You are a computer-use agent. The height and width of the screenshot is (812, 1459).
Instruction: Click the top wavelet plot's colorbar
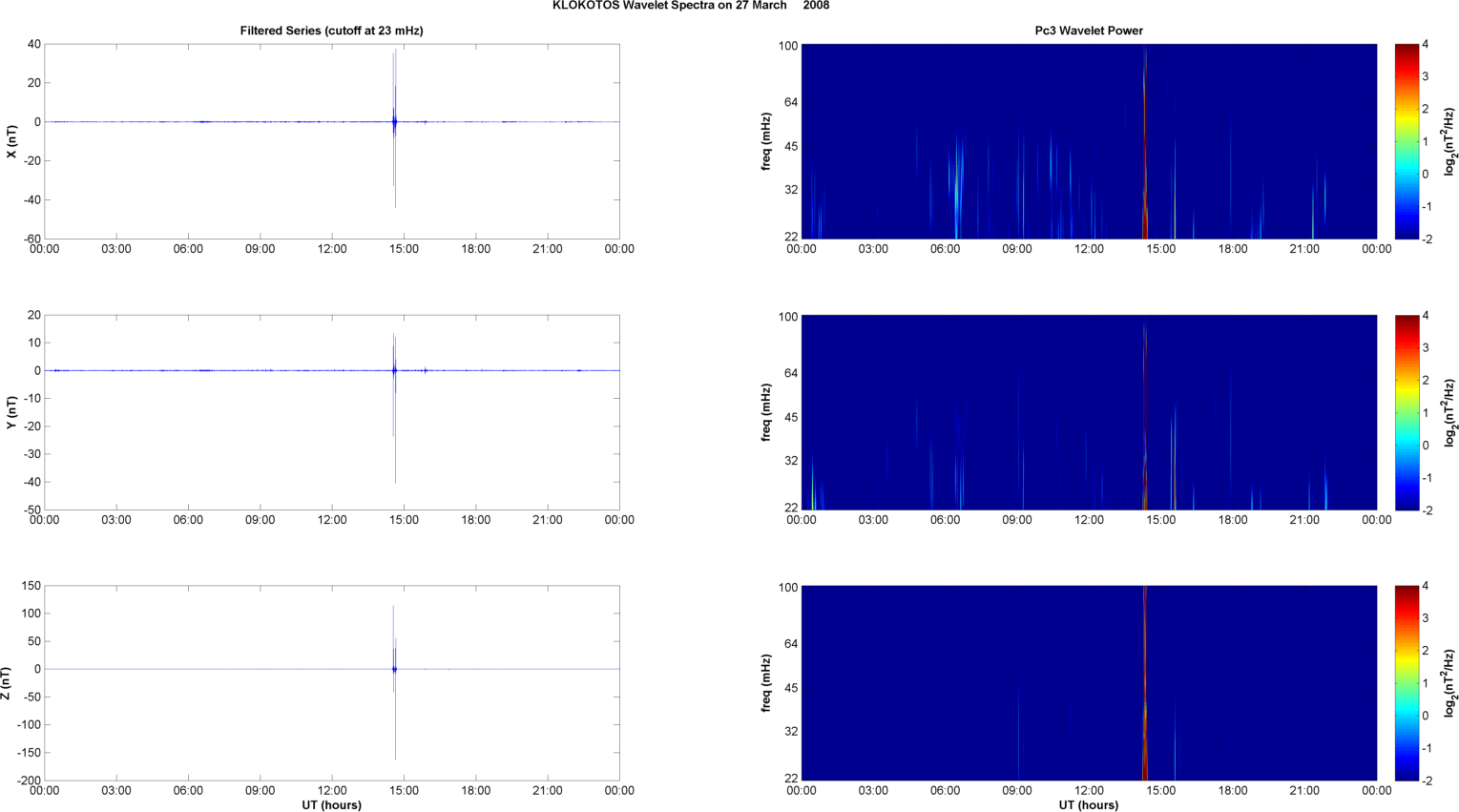coord(1405,141)
